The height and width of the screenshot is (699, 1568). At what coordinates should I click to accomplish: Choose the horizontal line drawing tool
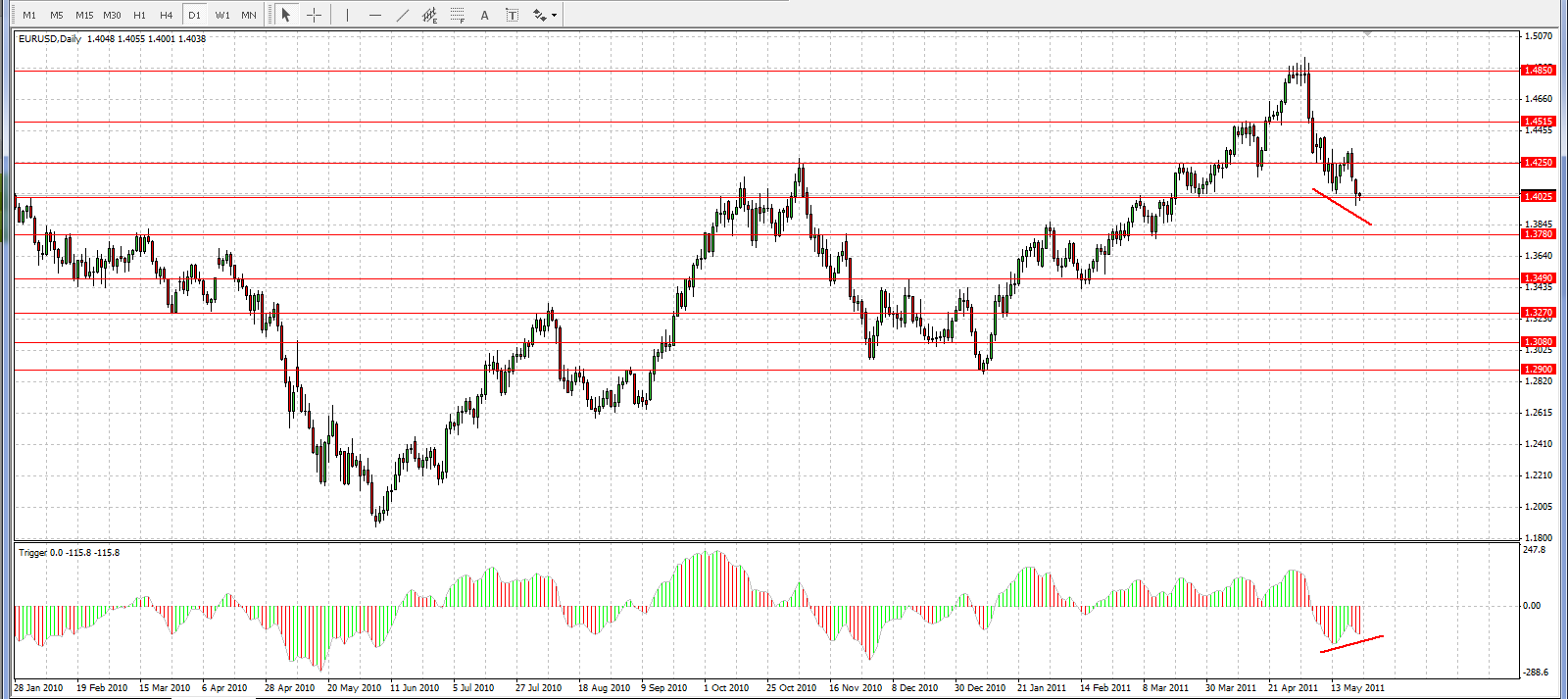[x=375, y=15]
